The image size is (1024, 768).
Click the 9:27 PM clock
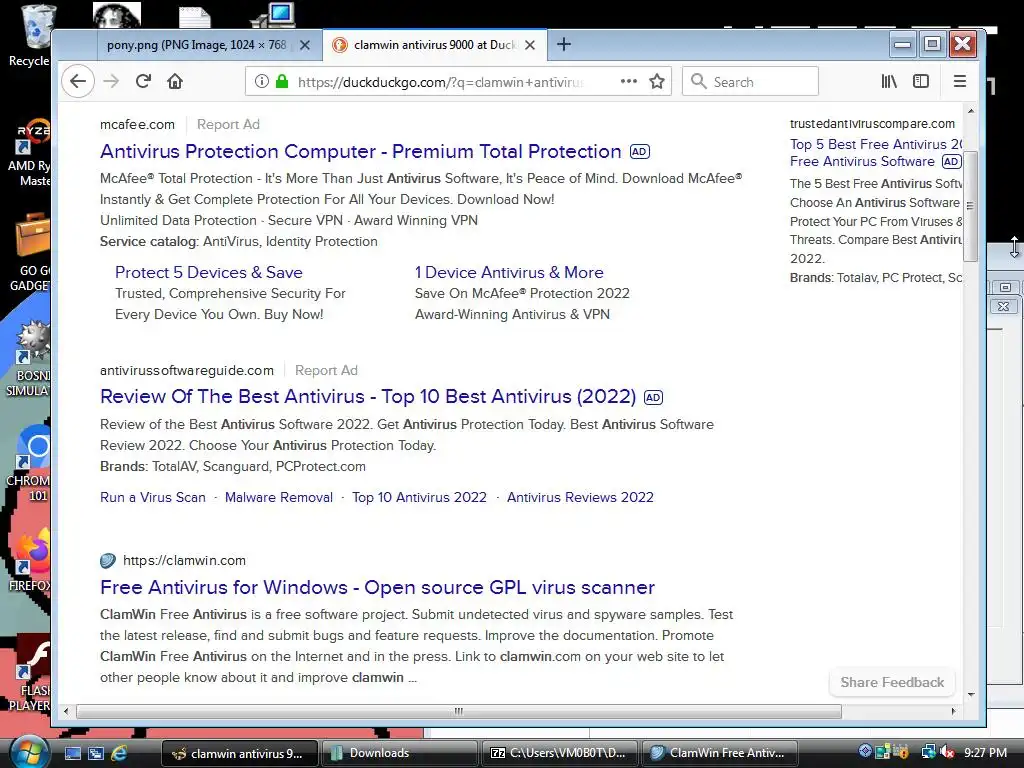click(x=985, y=753)
